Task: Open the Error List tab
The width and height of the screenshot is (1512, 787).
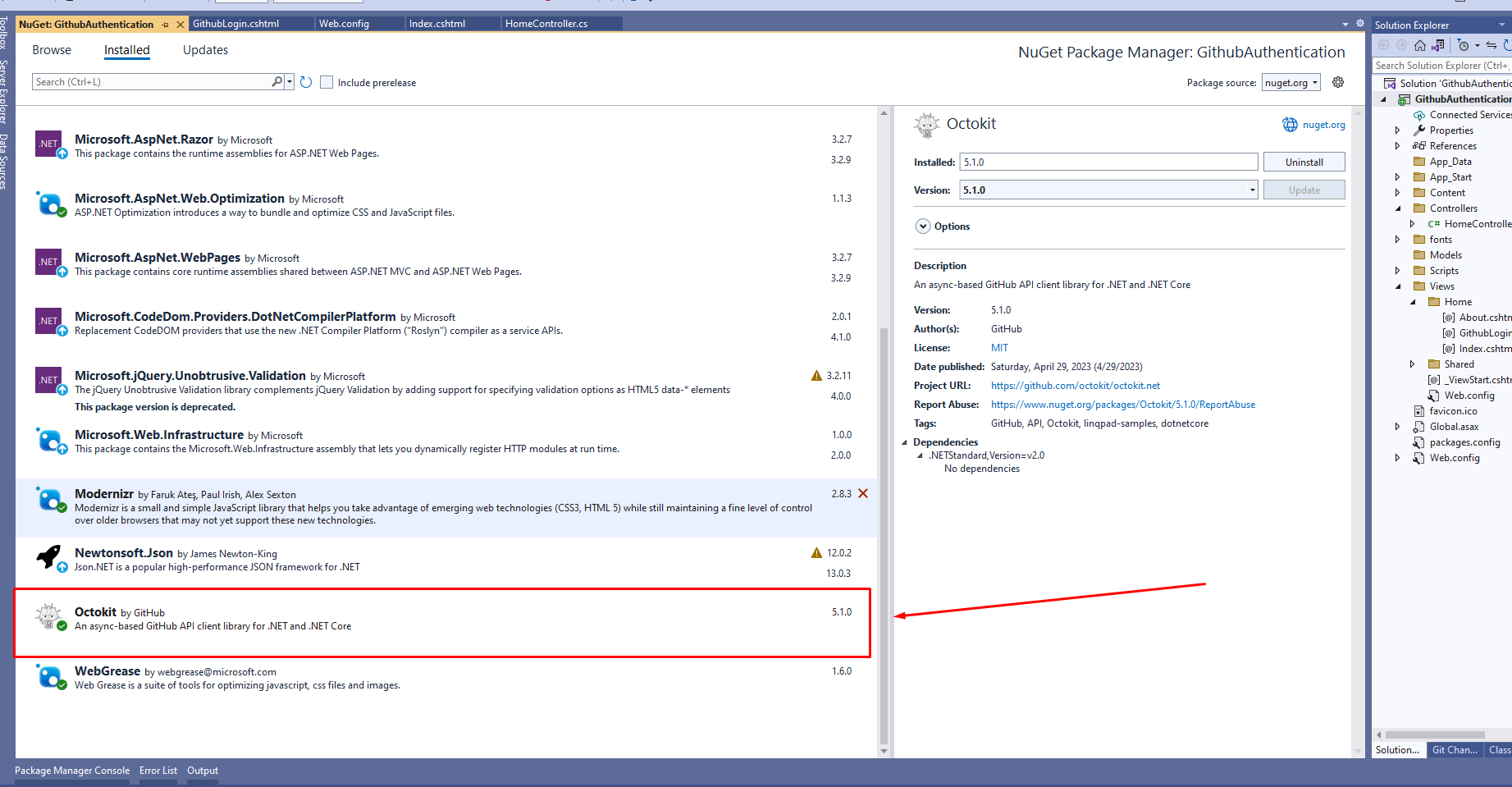Action: 158,771
